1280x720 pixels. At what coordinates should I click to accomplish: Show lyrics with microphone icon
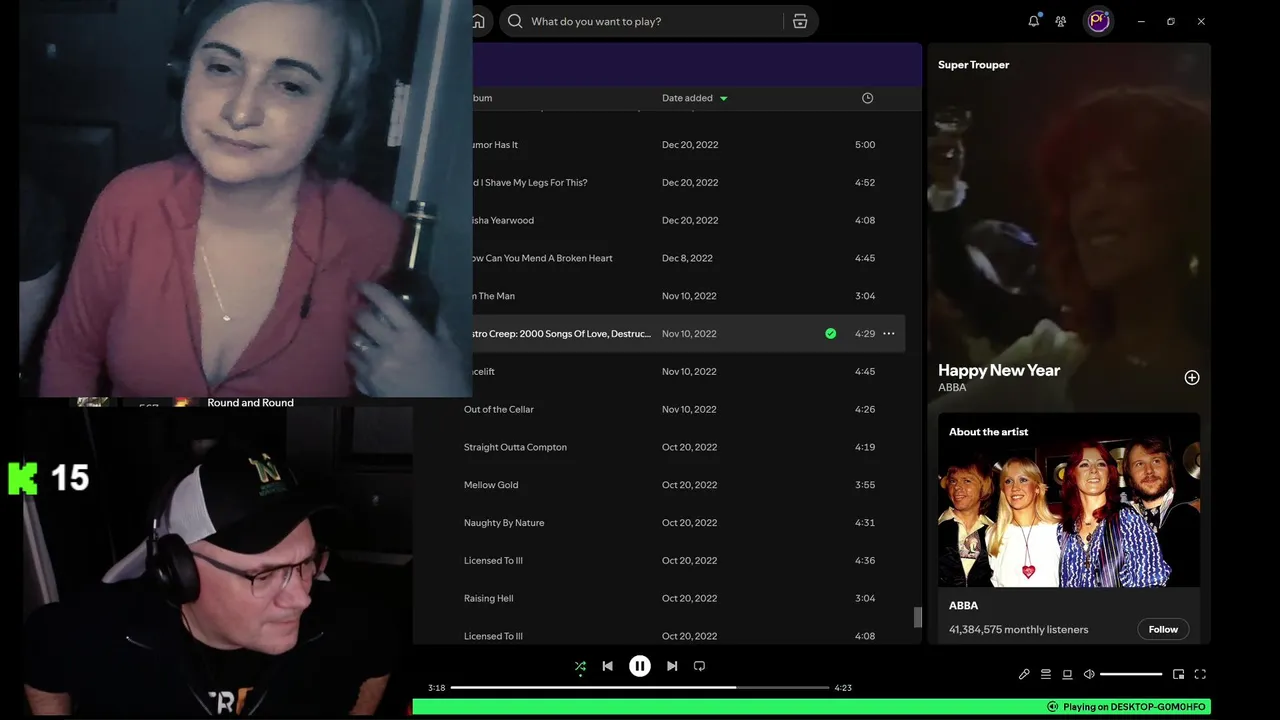1024,674
